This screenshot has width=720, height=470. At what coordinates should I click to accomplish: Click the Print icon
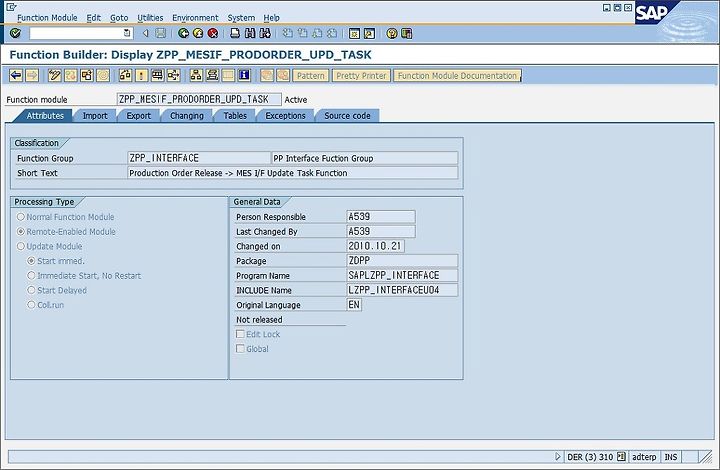click(235, 33)
